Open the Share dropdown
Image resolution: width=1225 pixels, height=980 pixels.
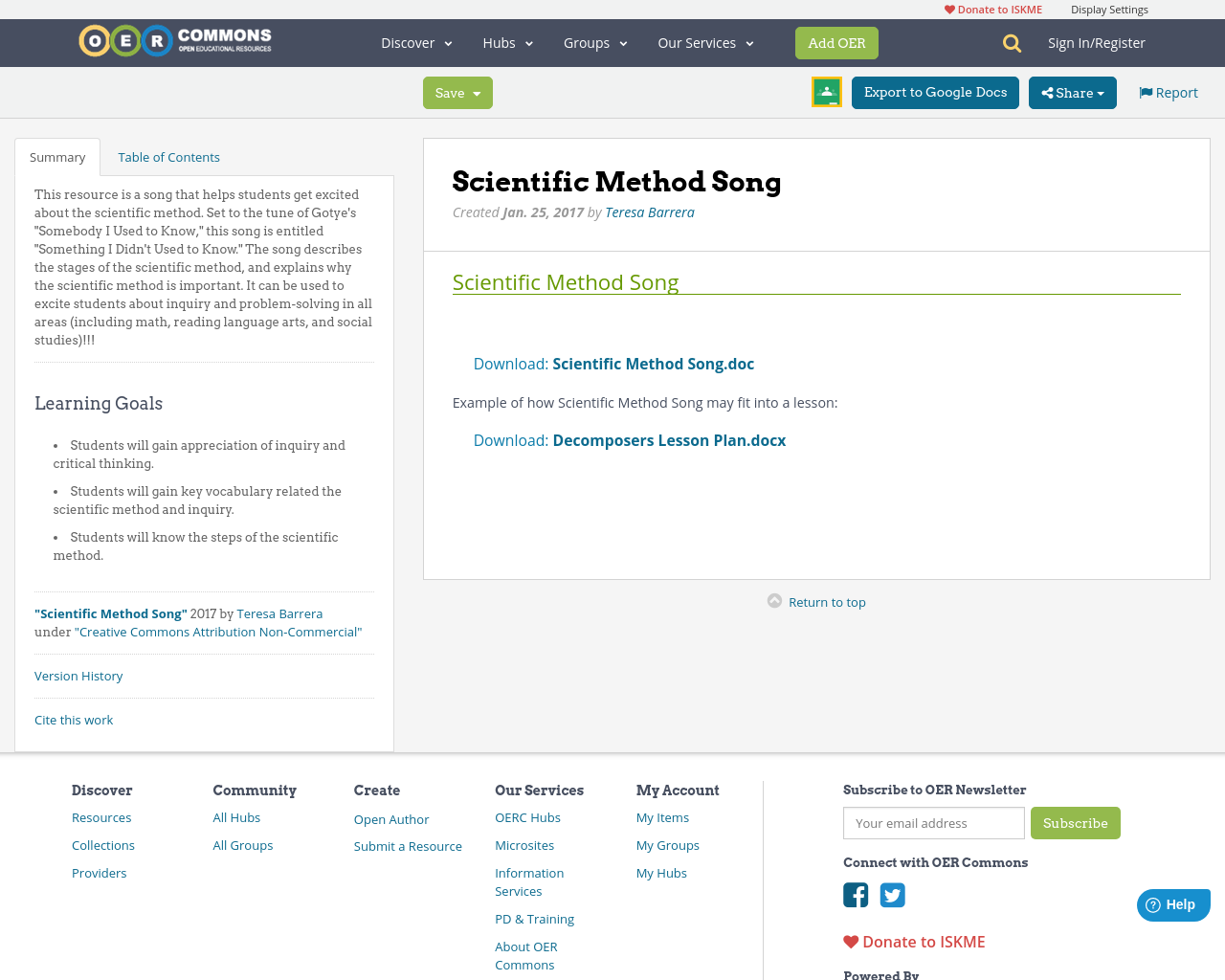coord(1071,92)
